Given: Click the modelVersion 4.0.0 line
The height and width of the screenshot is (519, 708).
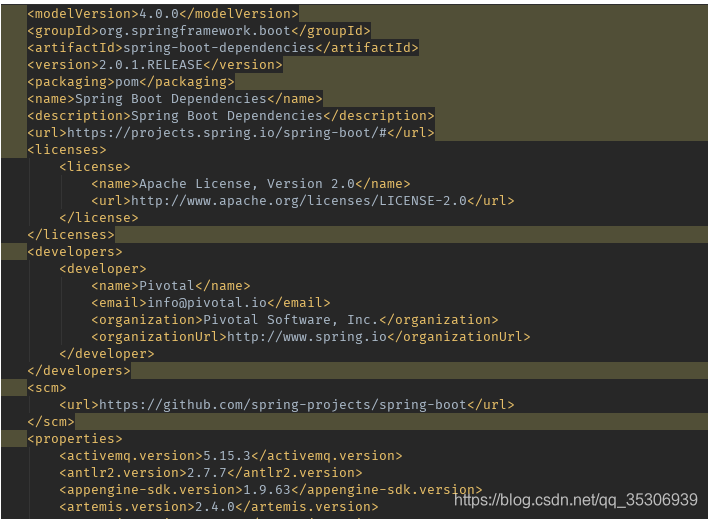Looking at the screenshot, I should click(163, 14).
